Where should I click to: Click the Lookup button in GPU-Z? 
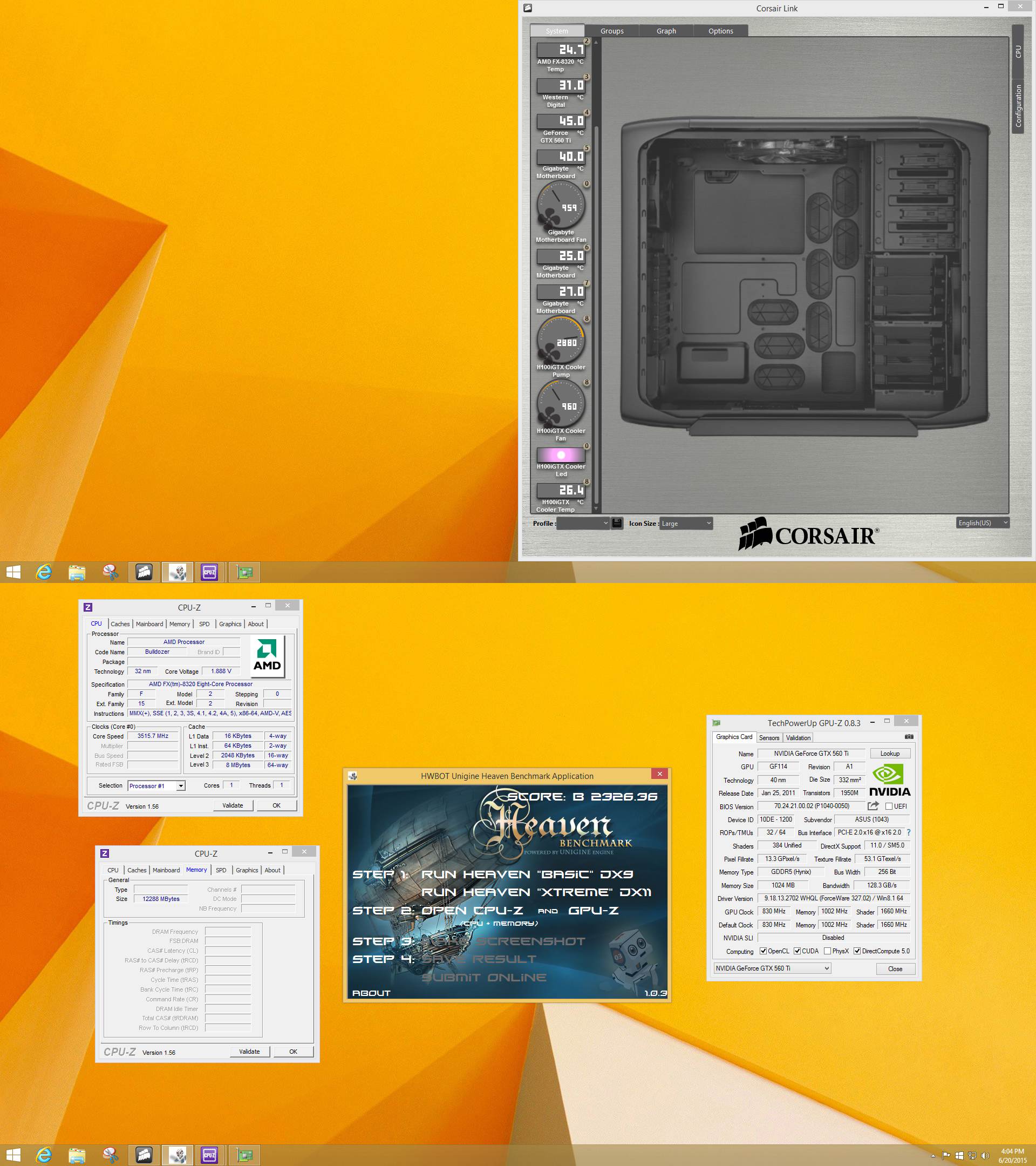[x=889, y=753]
